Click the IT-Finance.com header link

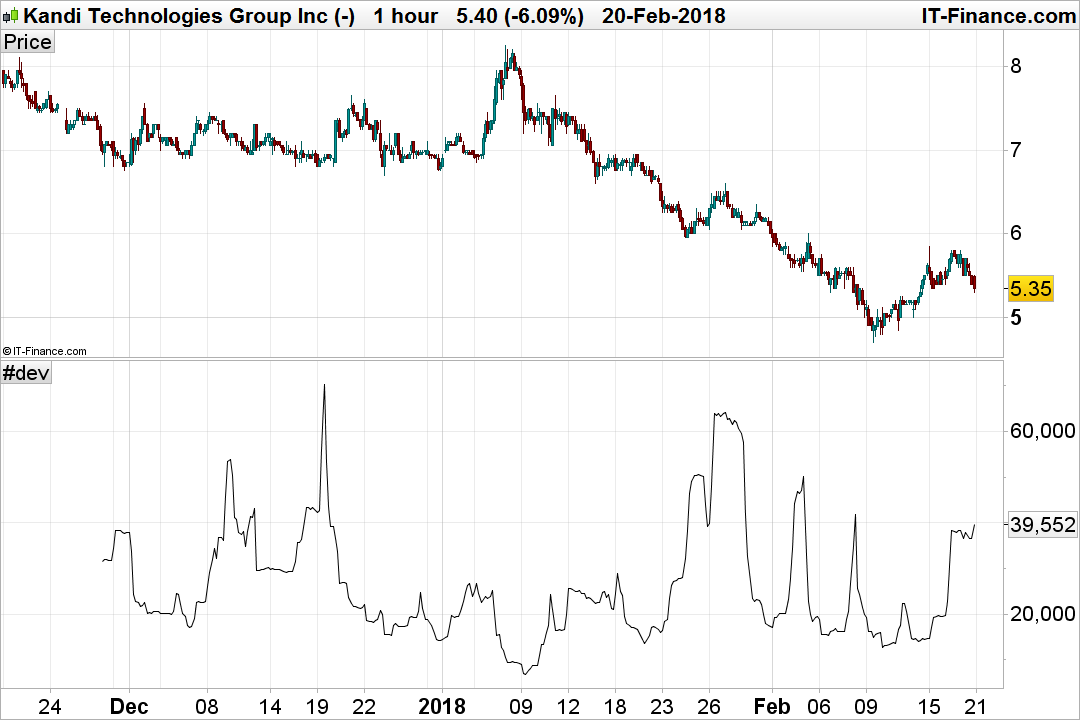coord(998,15)
